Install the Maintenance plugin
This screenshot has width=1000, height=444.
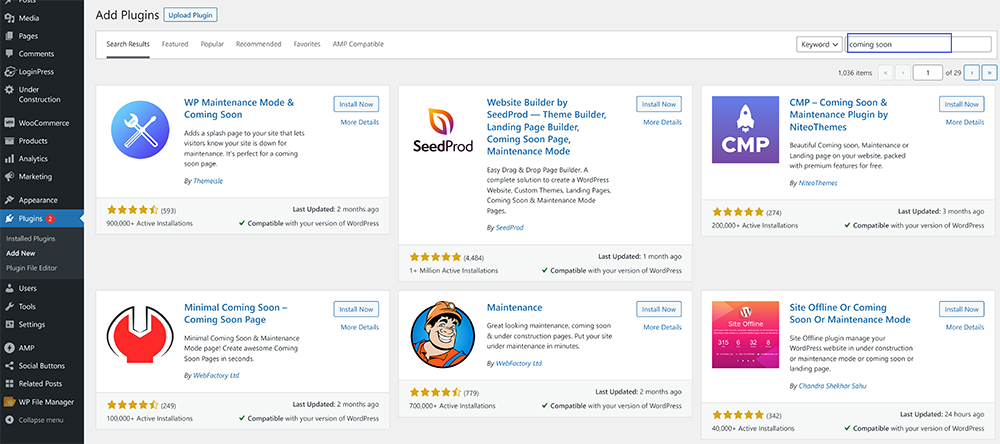pyautogui.click(x=659, y=309)
